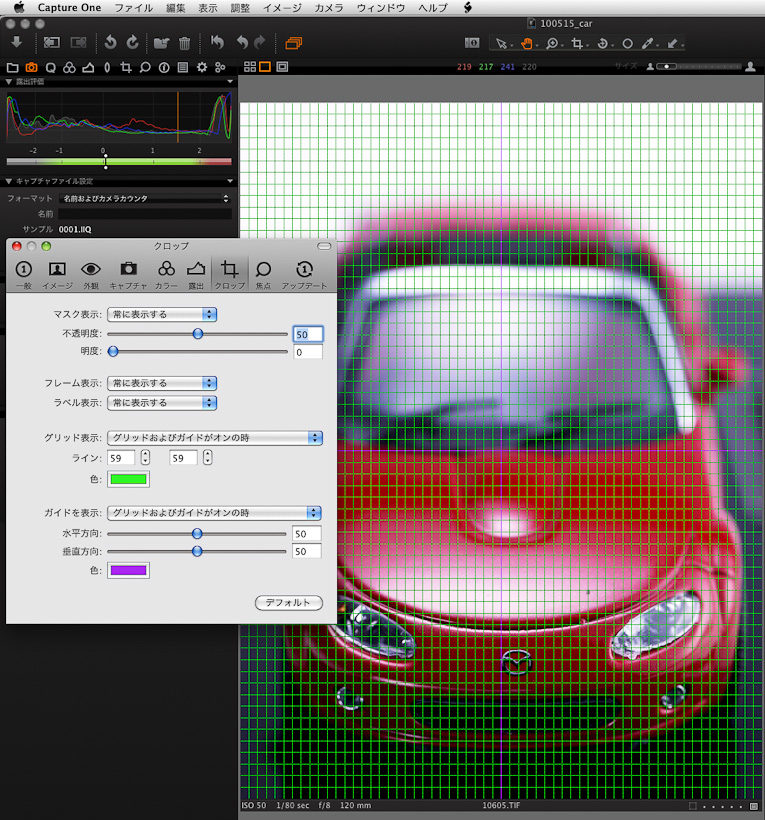765x820 pixels.
Task: Switch to the capture tool tab (orange camera)
Action: (x=31, y=67)
